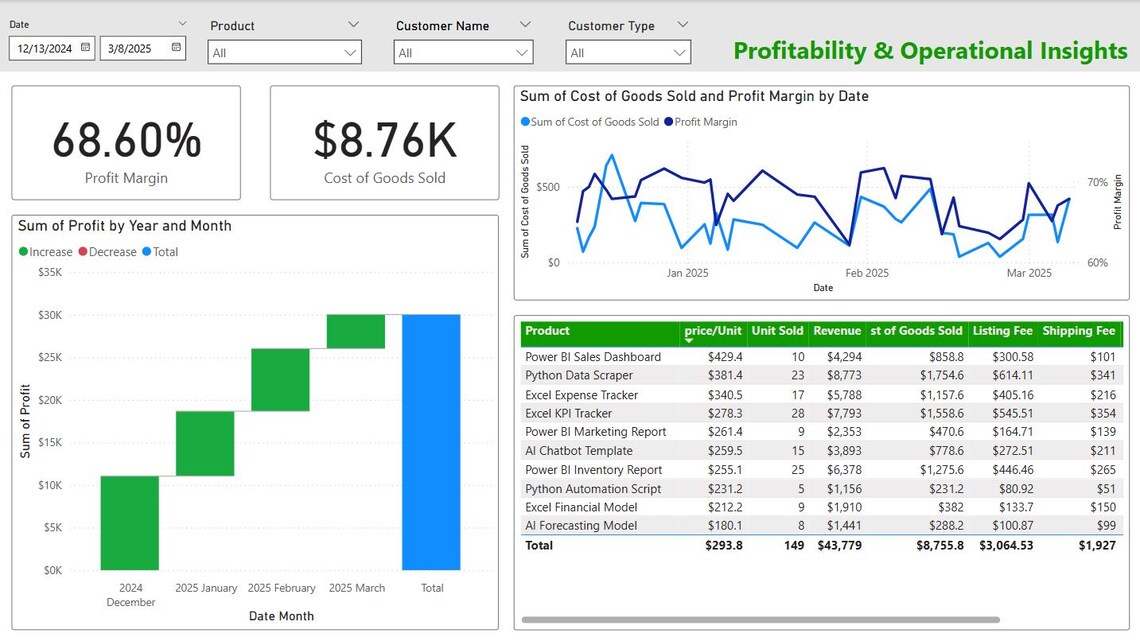
Task: Select the AI Chatbot Template row
Action: (x=821, y=451)
